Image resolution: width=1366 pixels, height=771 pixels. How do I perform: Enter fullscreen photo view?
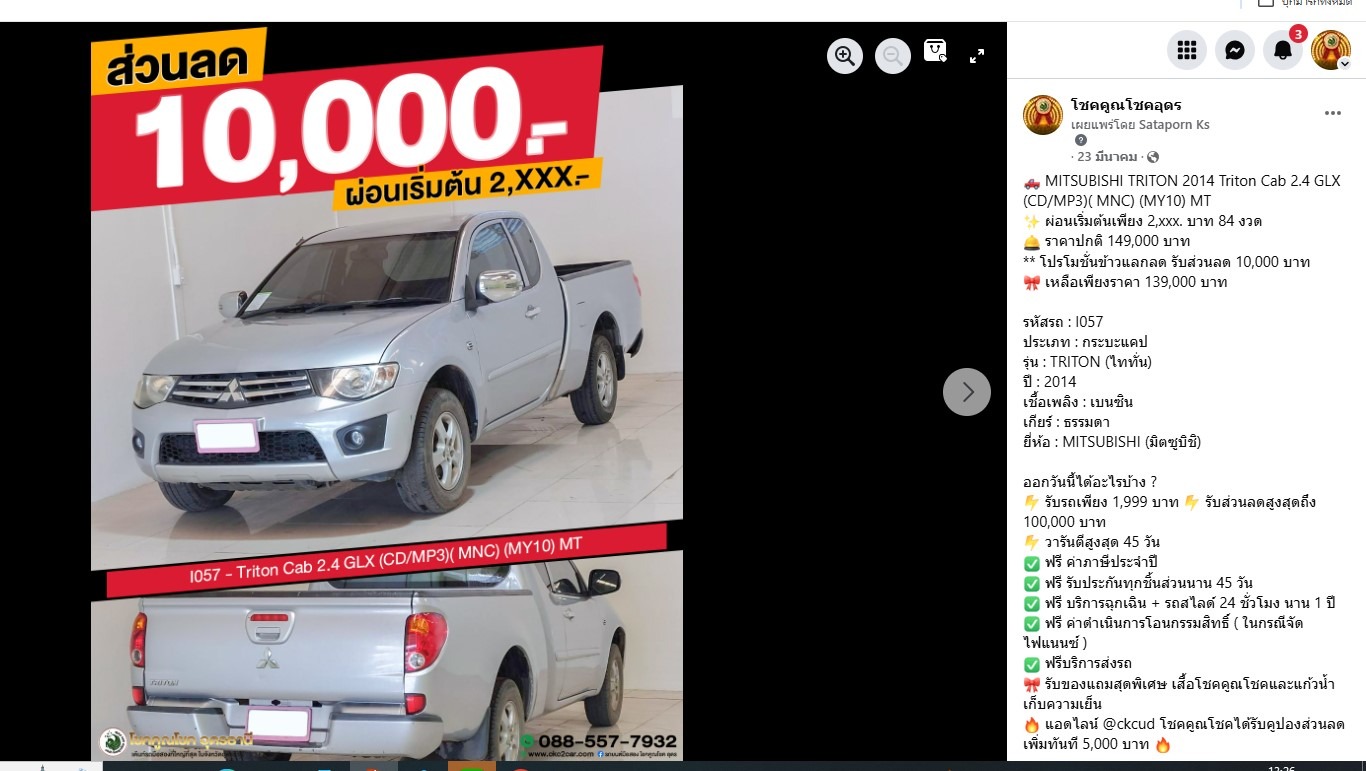click(x=977, y=56)
